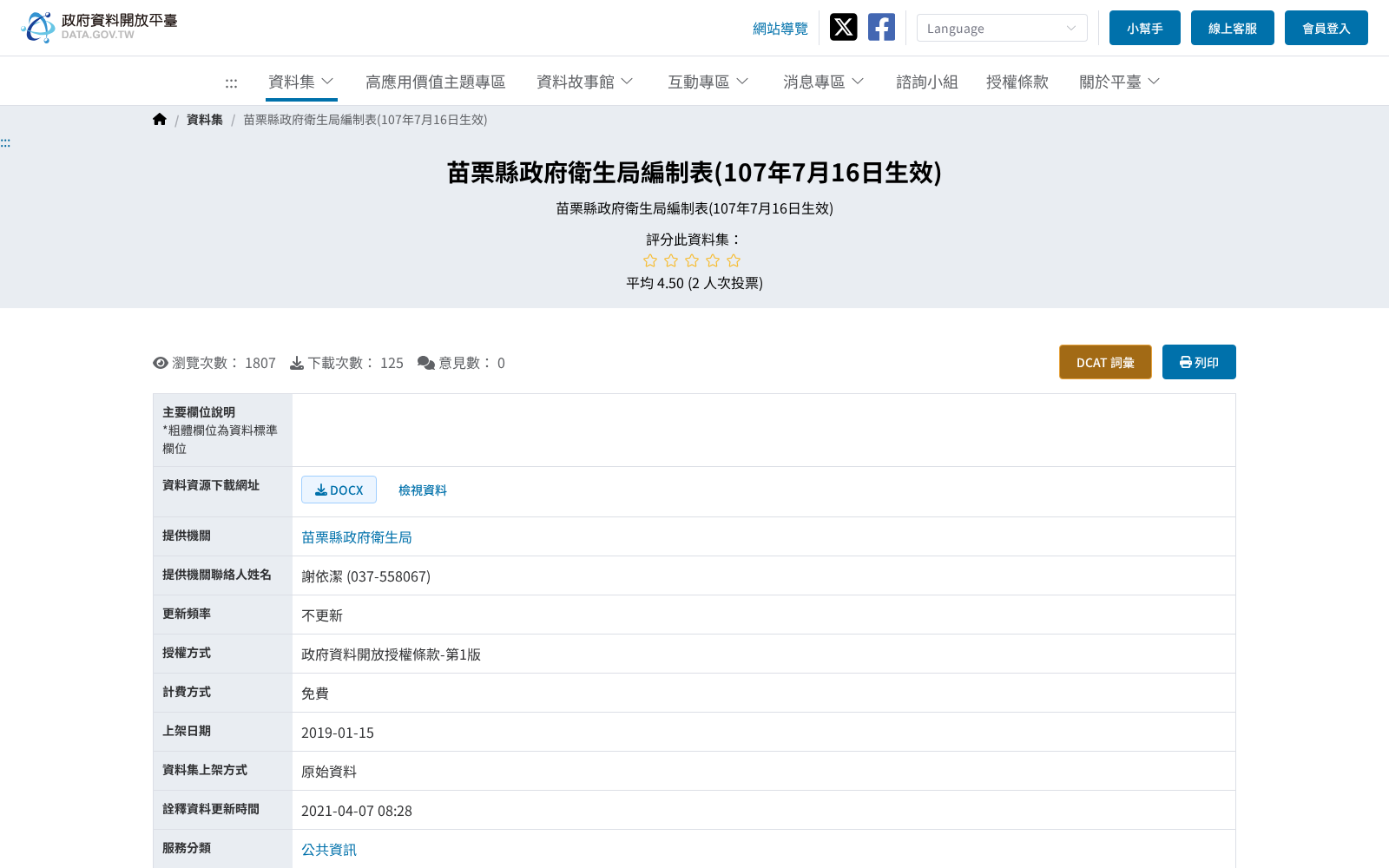Screen dimensions: 1389x868
Task: Rate dataset with the fifth star
Action: [x=734, y=260]
